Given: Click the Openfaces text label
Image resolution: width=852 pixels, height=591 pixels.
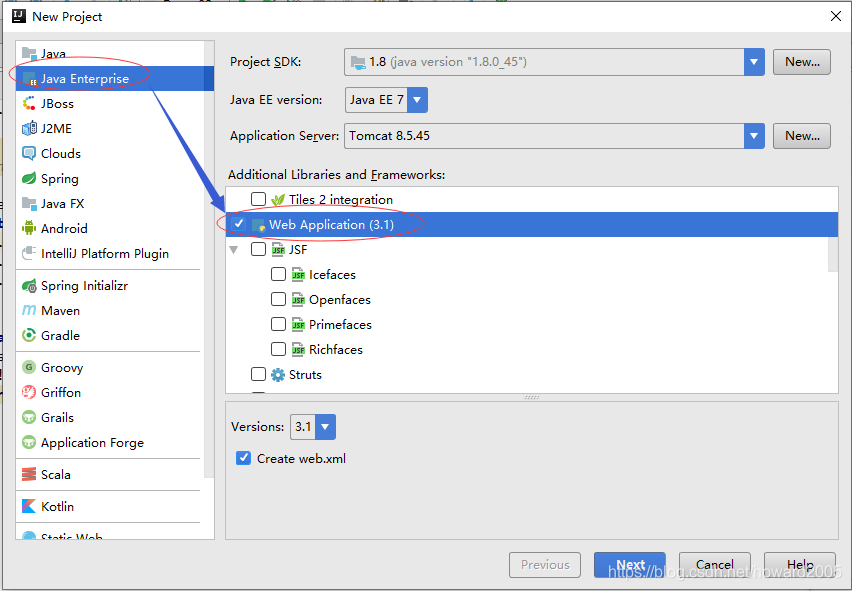Looking at the screenshot, I should click(340, 300).
